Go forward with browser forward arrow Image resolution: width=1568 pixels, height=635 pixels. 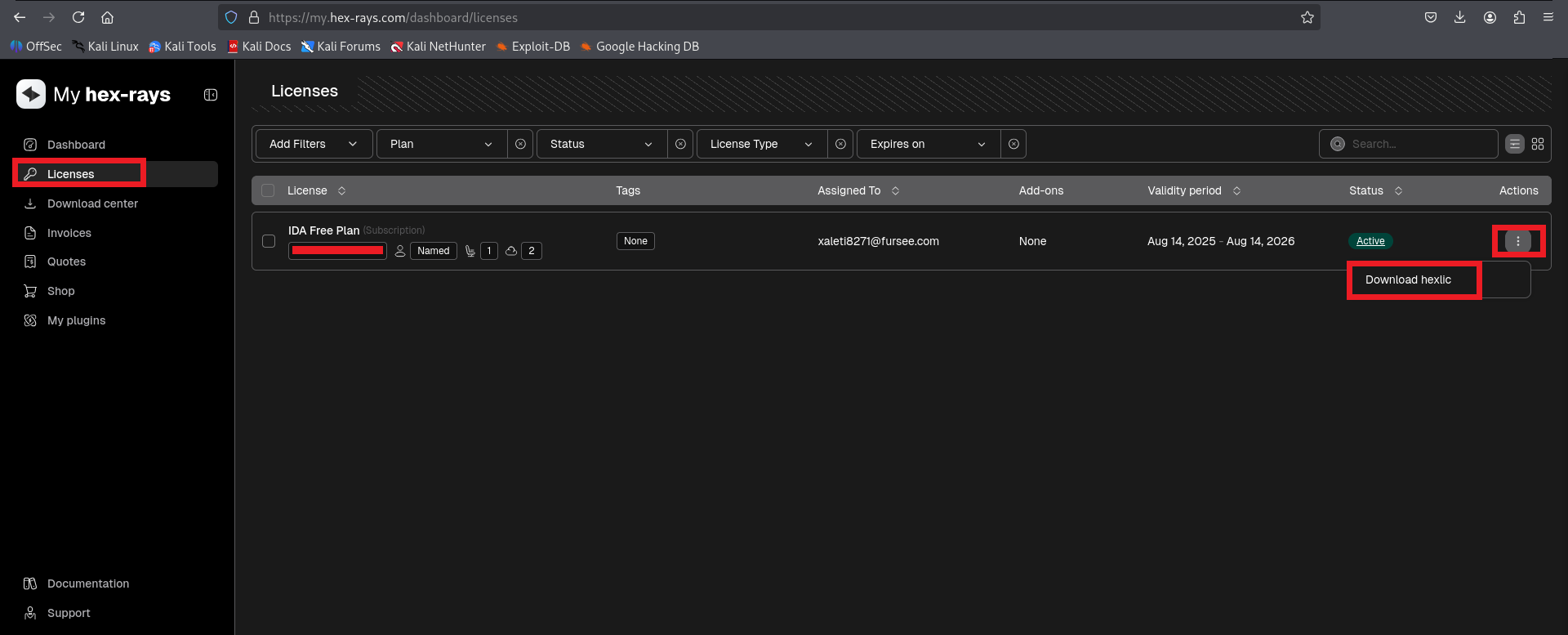[x=49, y=17]
